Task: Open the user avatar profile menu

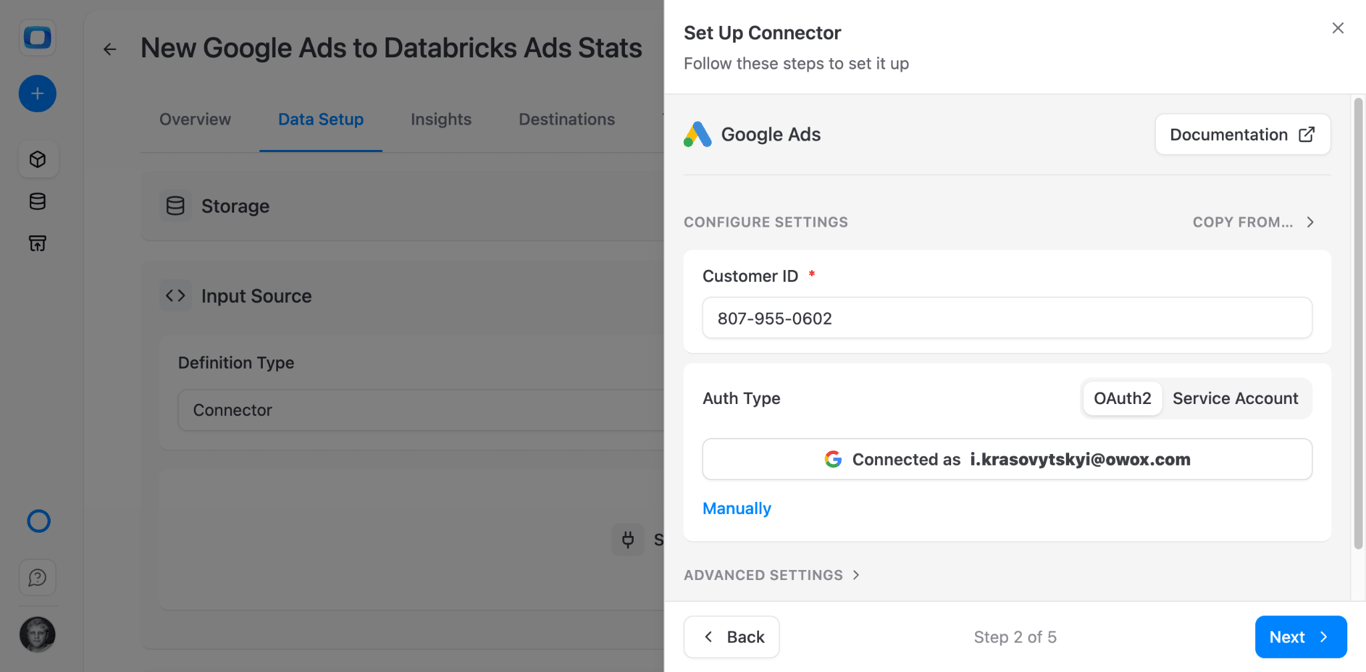Action: click(37, 635)
